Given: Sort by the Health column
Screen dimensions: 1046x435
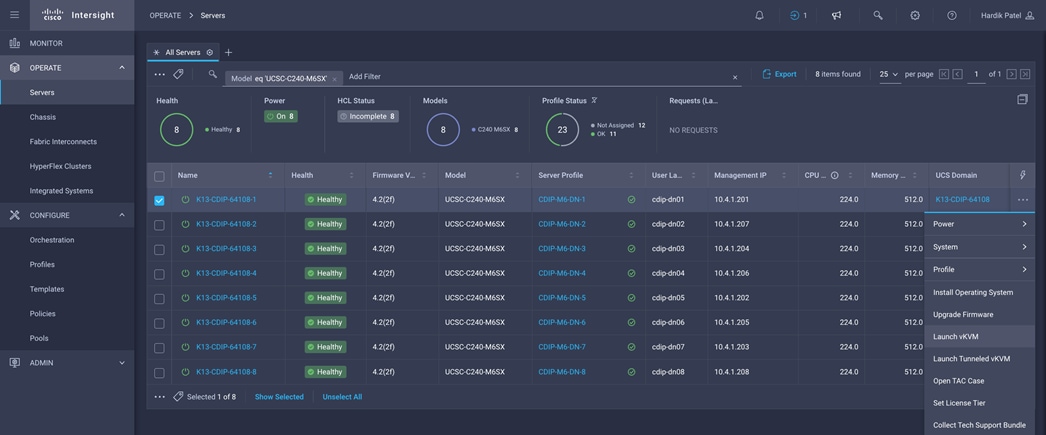Looking at the screenshot, I should tap(352, 175).
